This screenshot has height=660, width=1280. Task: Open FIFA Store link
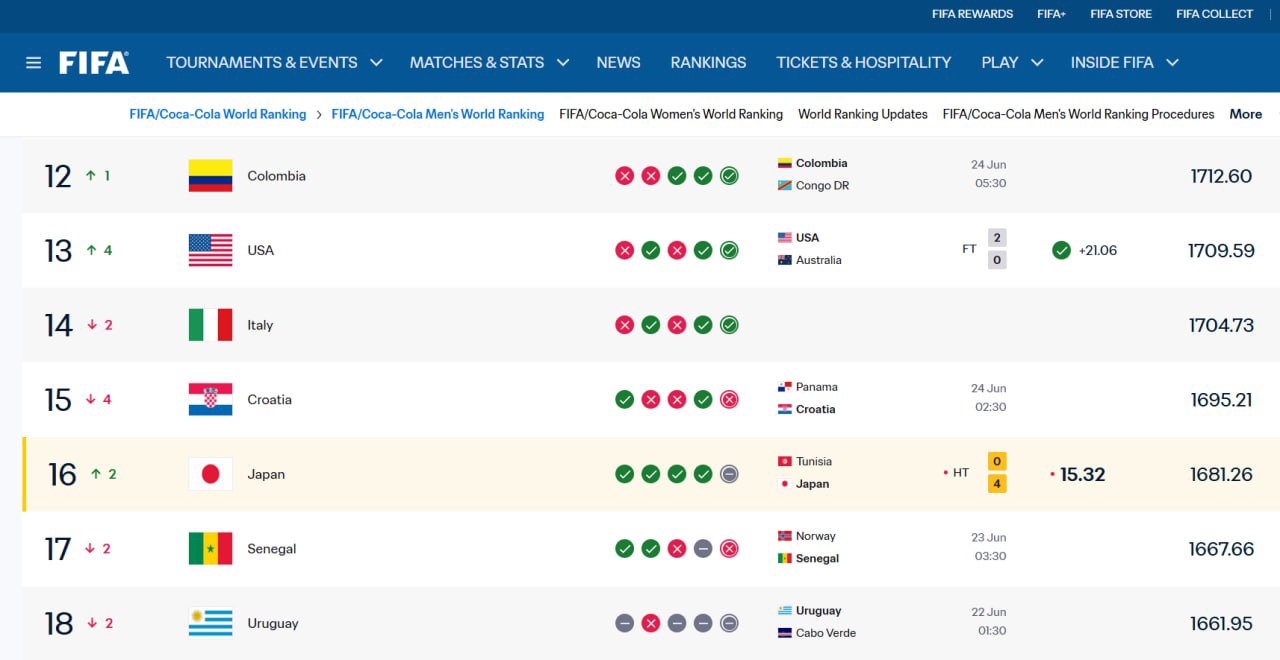click(x=1121, y=14)
